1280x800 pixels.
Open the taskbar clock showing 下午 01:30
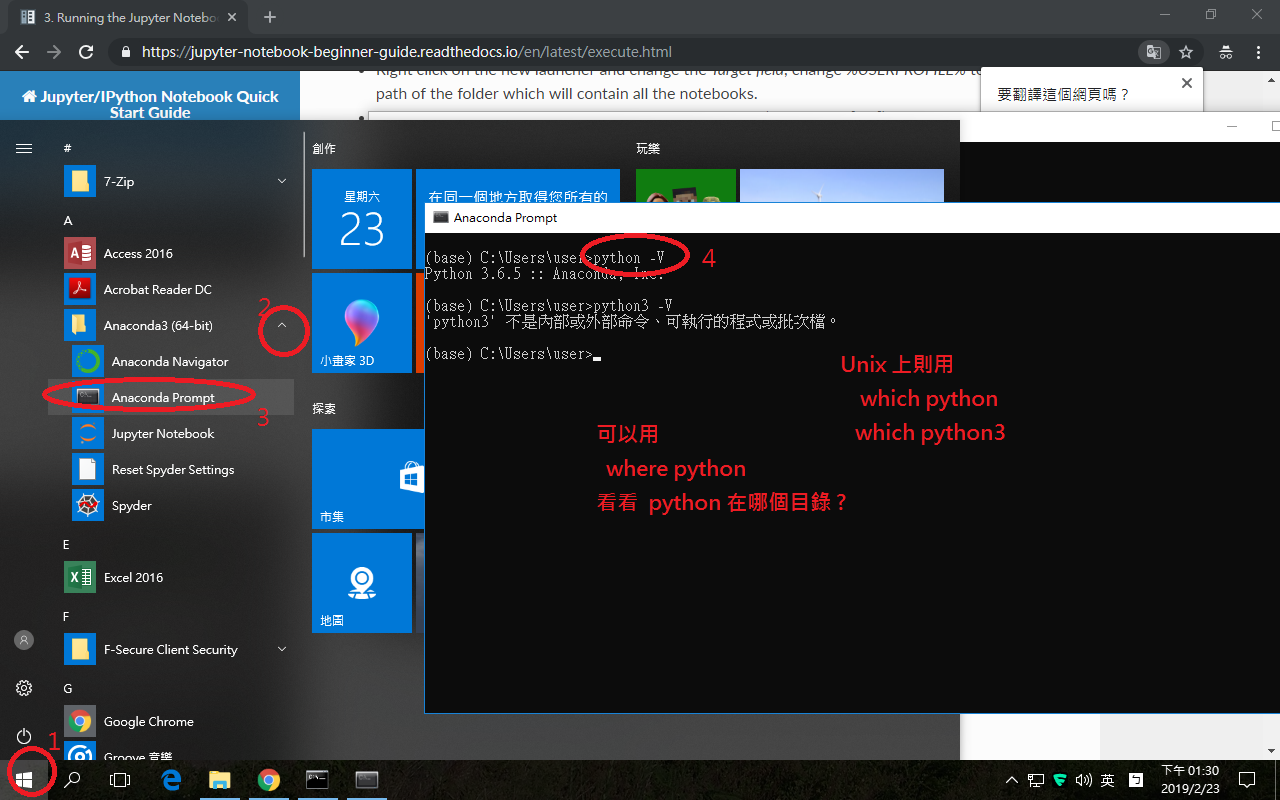pyautogui.click(x=1190, y=780)
